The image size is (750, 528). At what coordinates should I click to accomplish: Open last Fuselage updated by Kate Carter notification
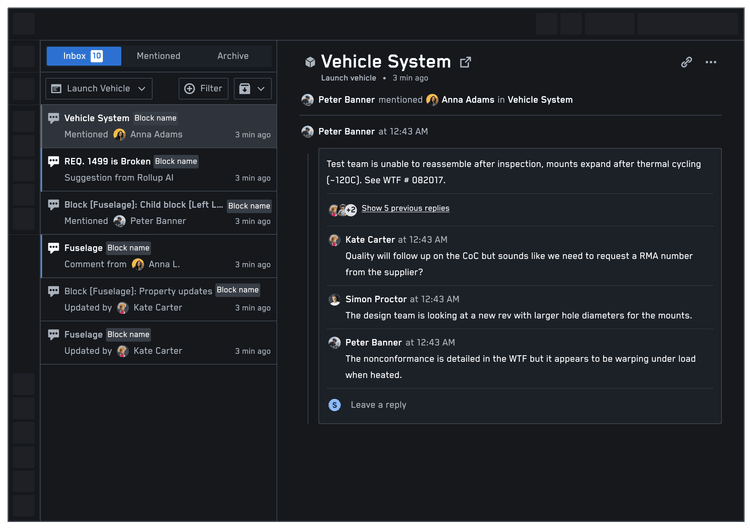(159, 343)
